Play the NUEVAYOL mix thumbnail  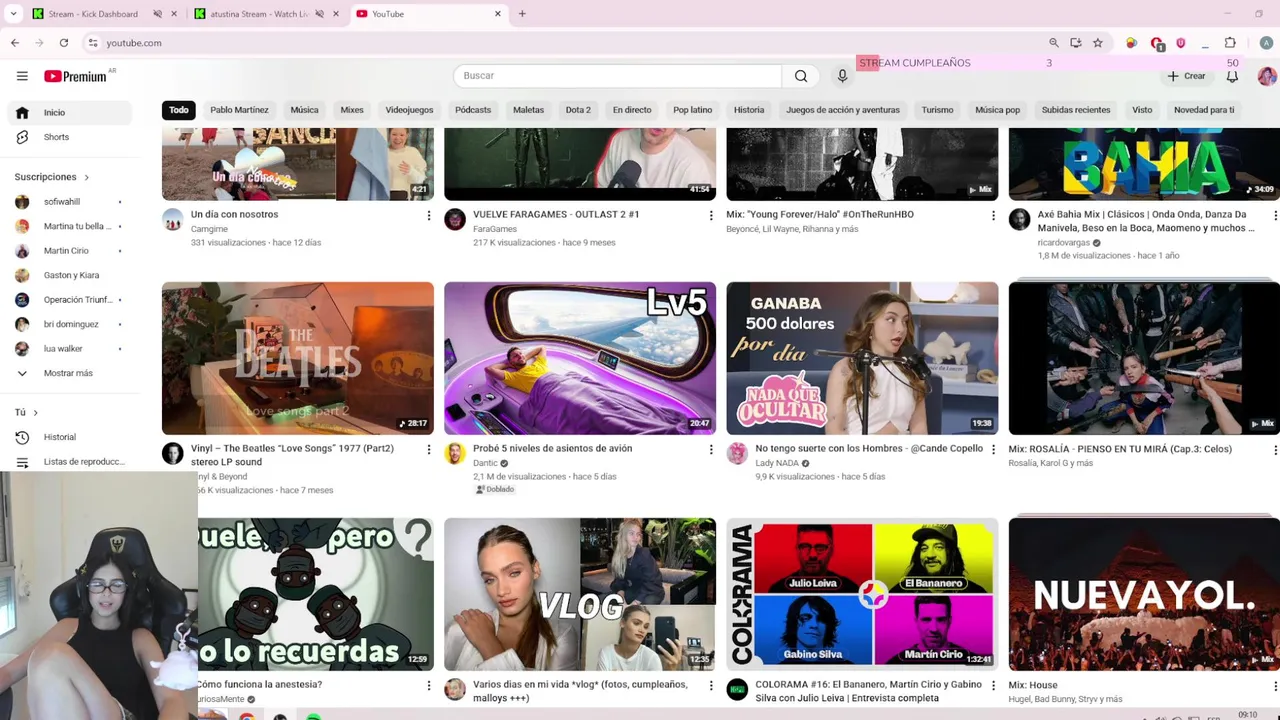(1144, 594)
